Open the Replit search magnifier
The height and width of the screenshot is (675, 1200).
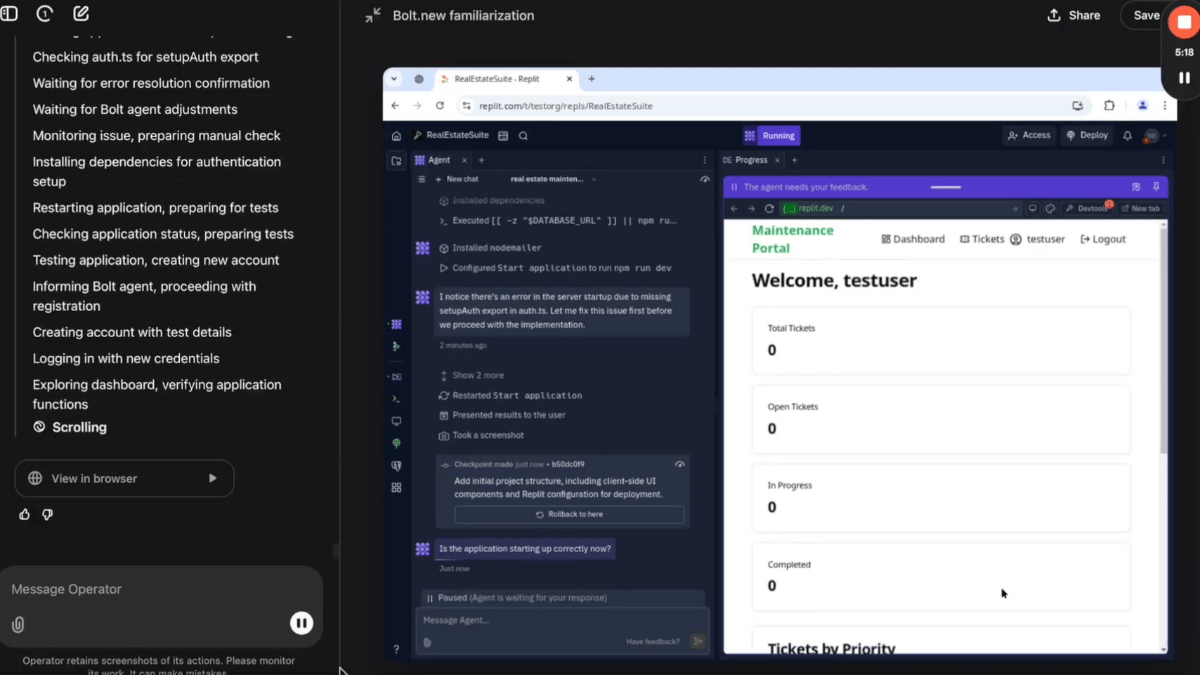[523, 136]
